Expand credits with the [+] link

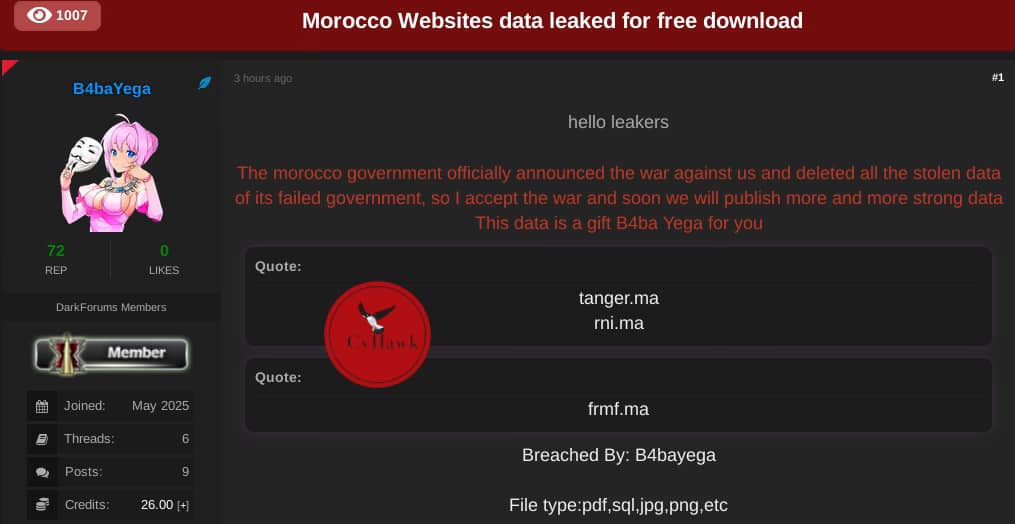pos(183,505)
